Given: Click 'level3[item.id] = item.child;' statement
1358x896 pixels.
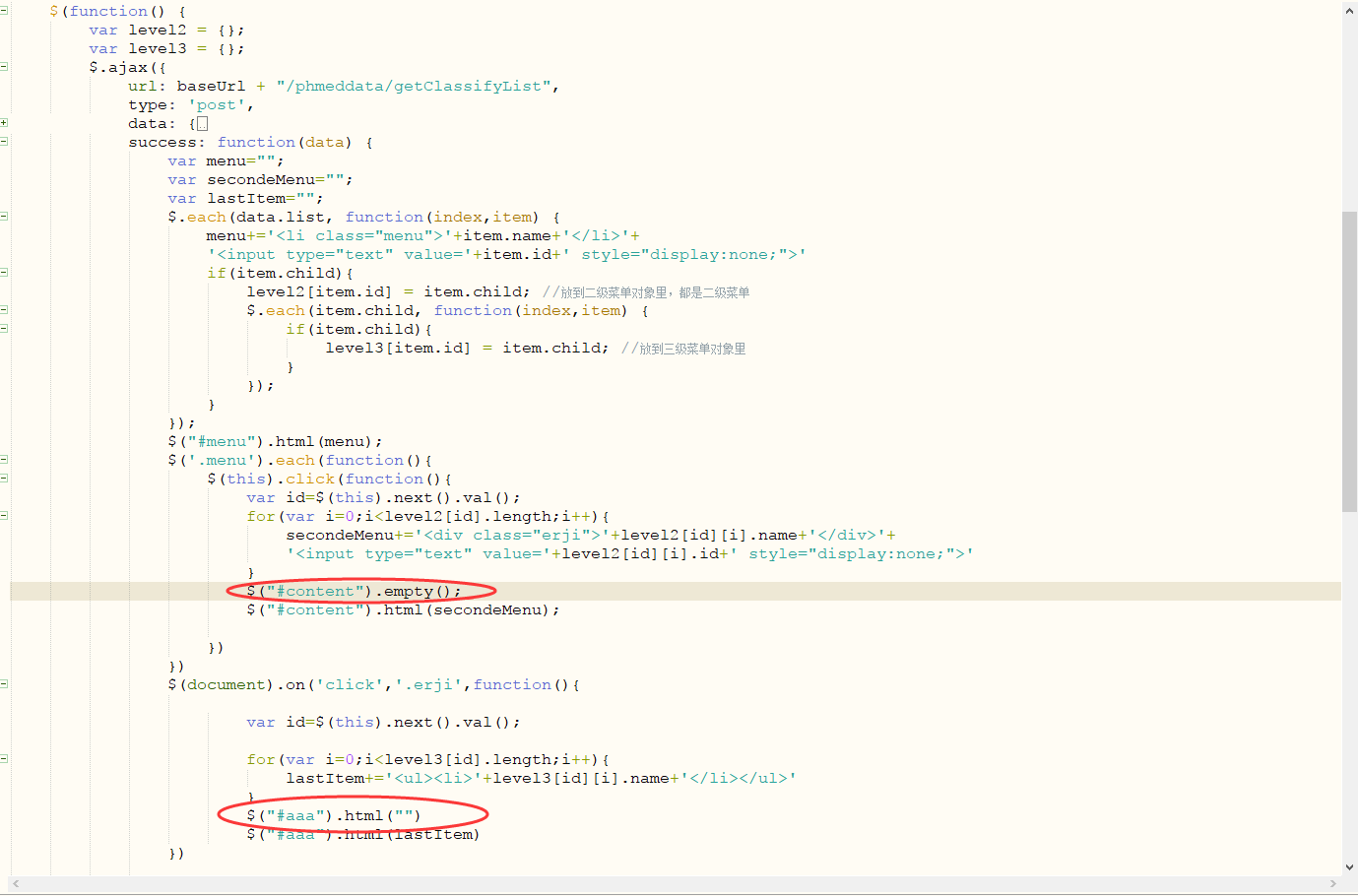Looking at the screenshot, I should pyautogui.click(x=467, y=348).
